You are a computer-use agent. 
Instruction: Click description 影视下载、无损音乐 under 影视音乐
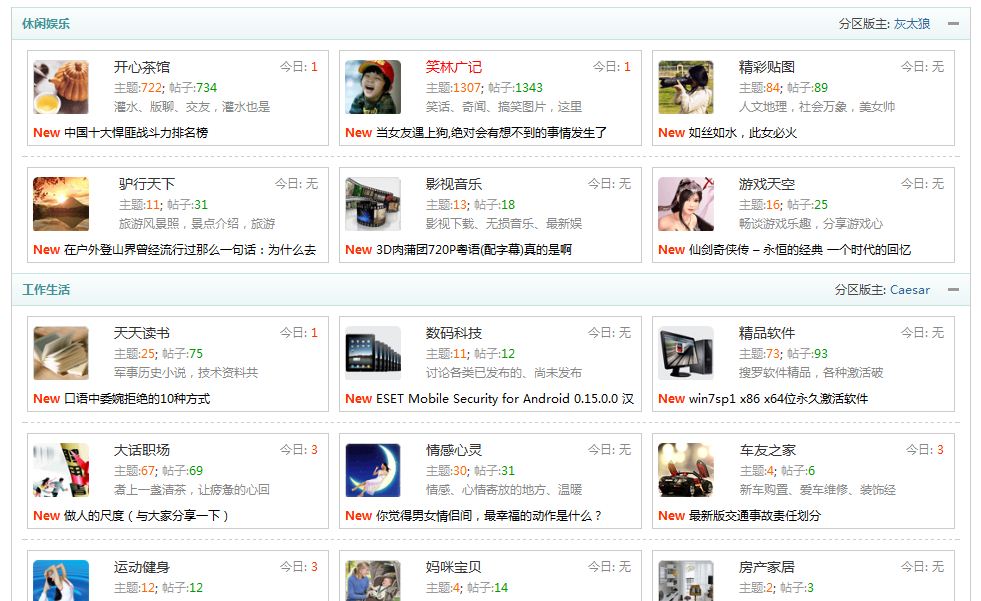504,223
